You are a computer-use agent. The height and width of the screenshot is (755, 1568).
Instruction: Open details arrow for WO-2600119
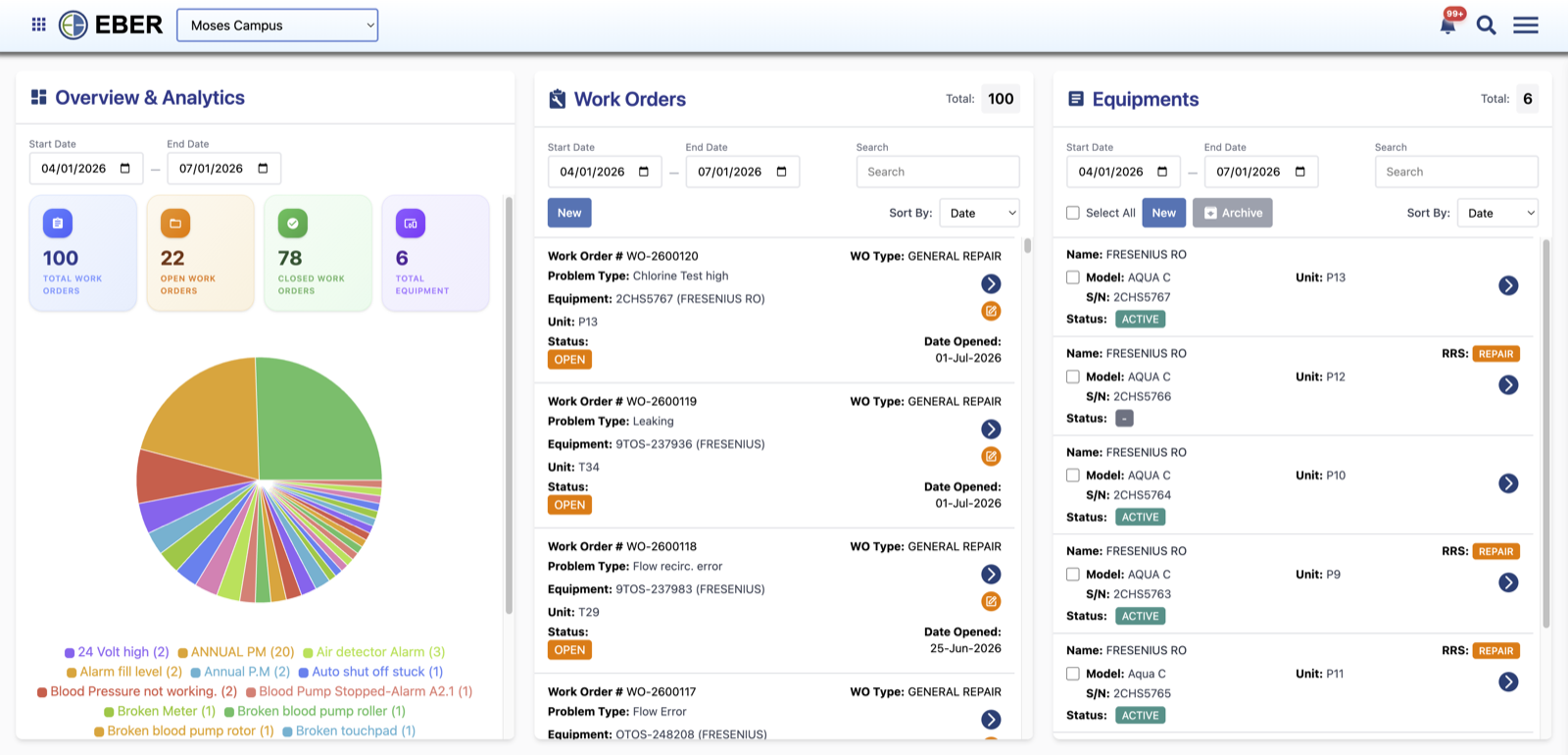tap(991, 428)
